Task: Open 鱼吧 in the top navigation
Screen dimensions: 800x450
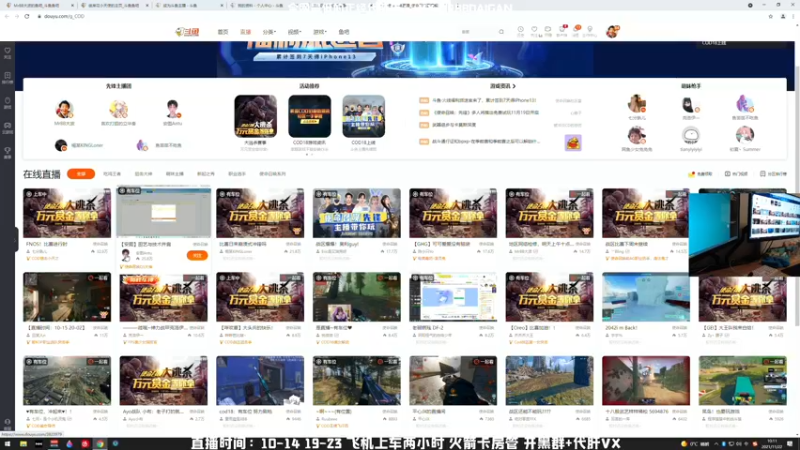Action: (x=344, y=32)
